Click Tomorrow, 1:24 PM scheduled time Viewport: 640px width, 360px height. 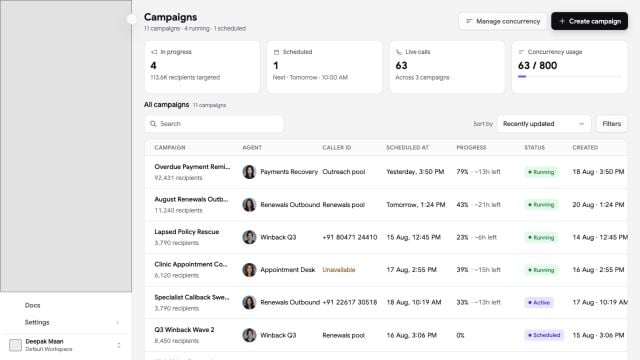[x=416, y=204]
